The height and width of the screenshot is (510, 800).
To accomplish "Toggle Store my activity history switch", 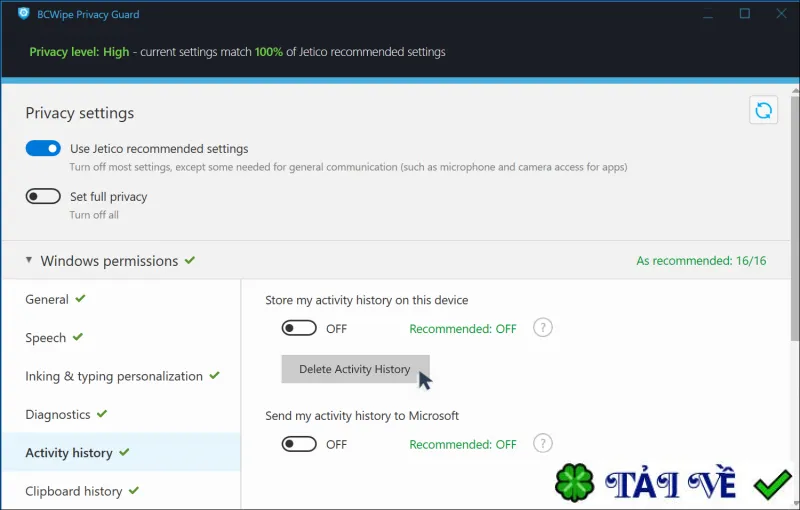I will [299, 328].
